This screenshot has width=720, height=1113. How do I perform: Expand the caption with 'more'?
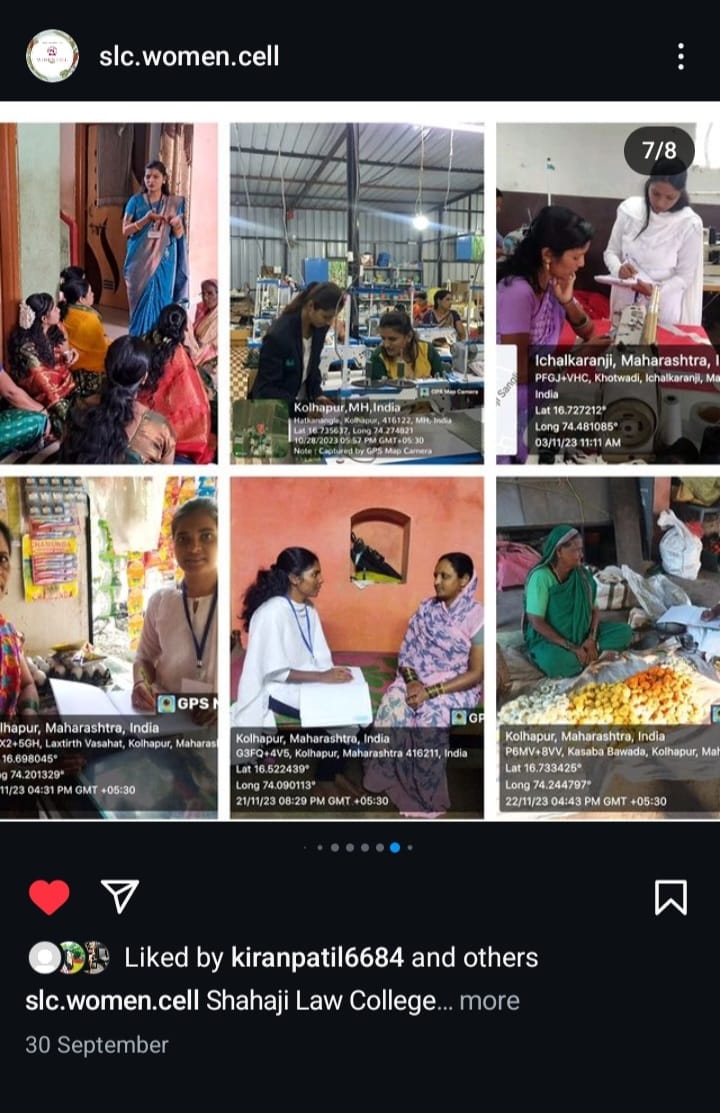click(489, 1001)
